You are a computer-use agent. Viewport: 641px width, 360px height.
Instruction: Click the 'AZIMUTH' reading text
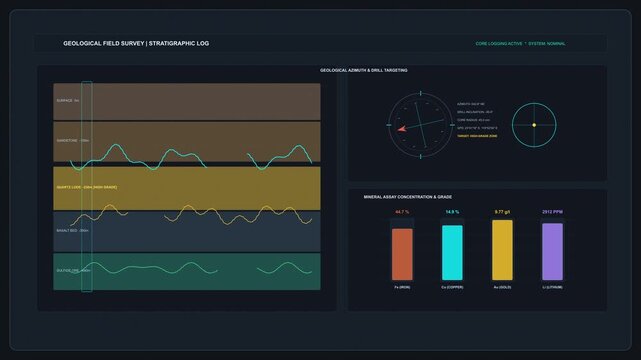[x=471, y=104]
